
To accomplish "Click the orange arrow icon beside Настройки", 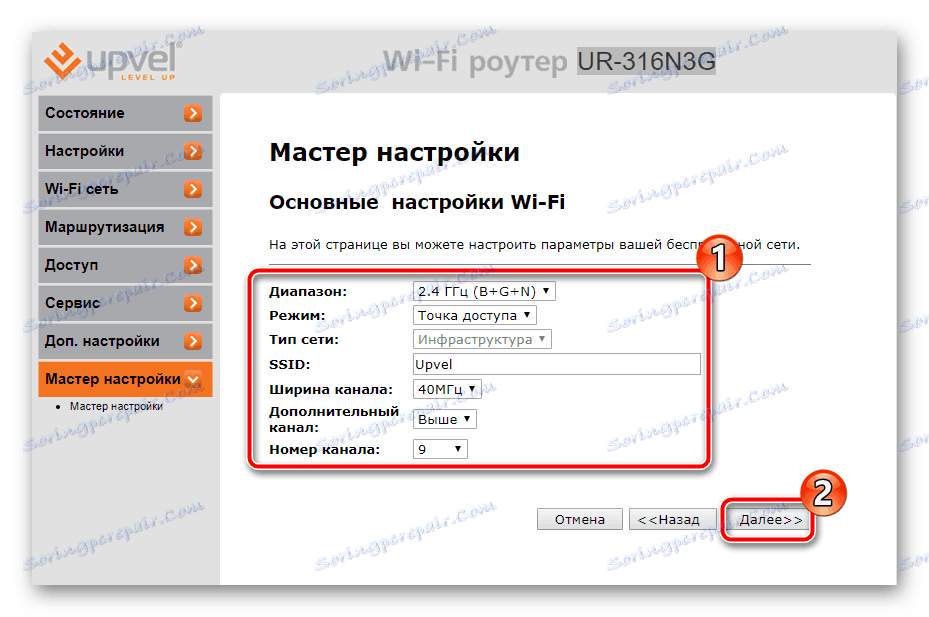I will click(x=193, y=151).
